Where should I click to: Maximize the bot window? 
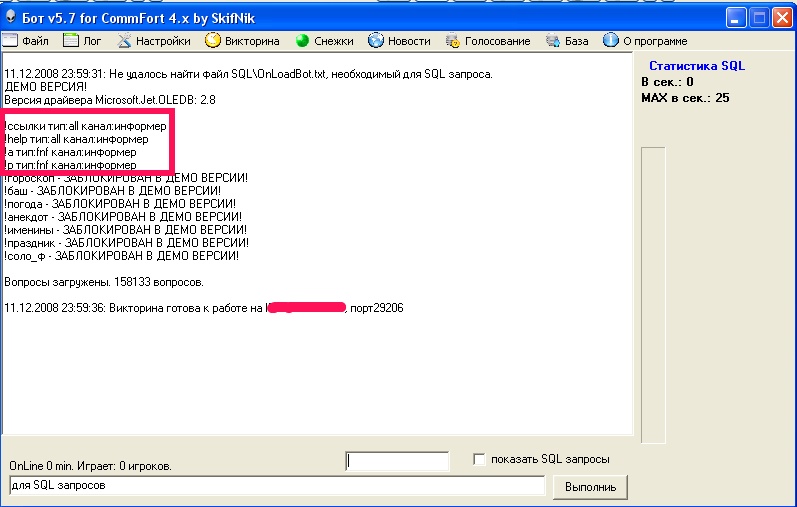tap(758, 17)
